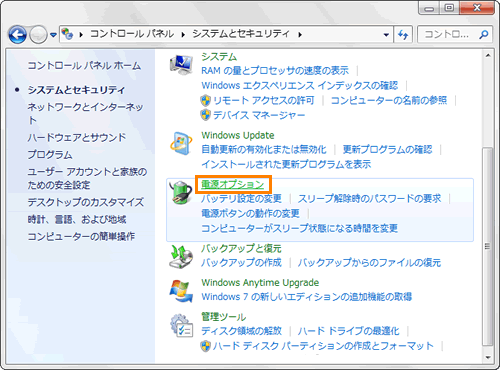Select システムとセキュリティ in the left sidebar
The width and height of the screenshot is (500, 370).
[x=76, y=90]
